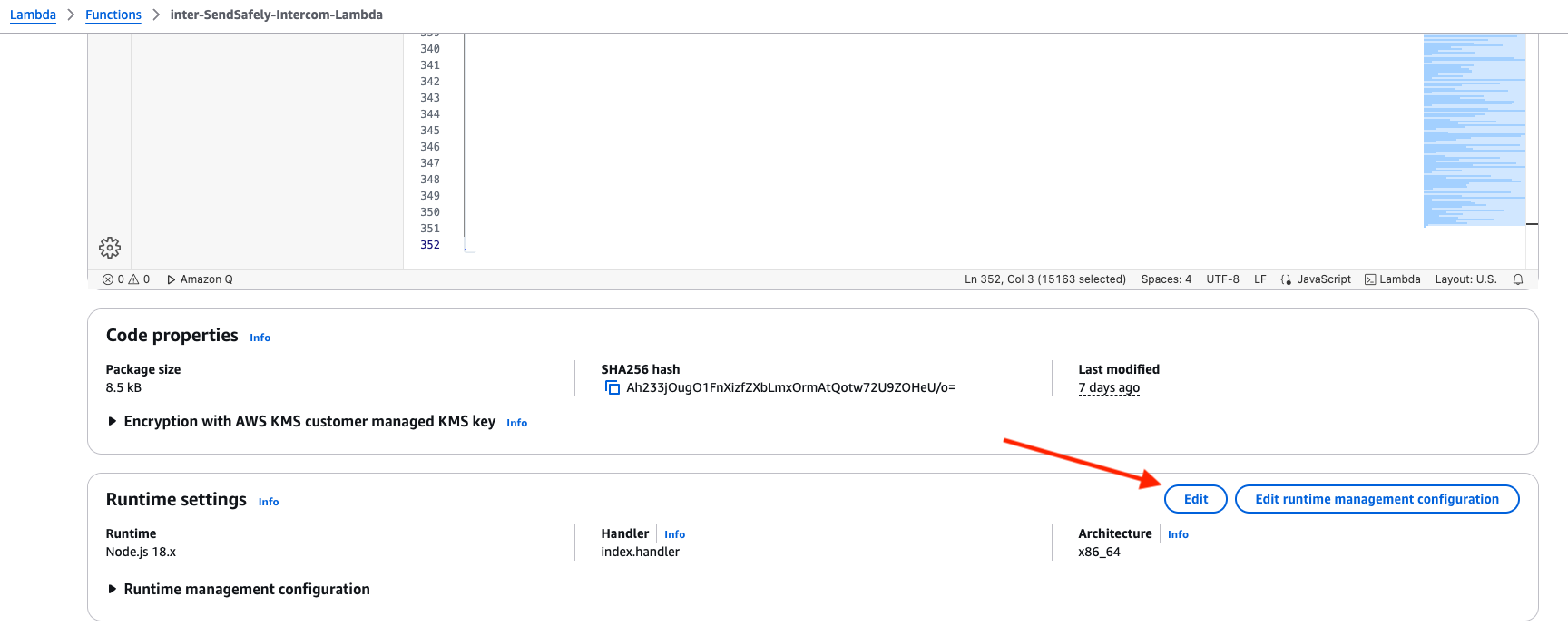Click line number 346 in editor gutter

tap(430, 147)
